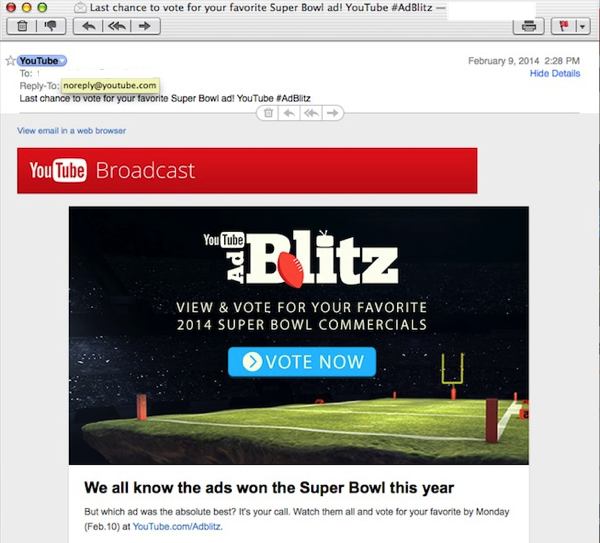Print the email using the printer icon
600x543 pixels.
528,26
